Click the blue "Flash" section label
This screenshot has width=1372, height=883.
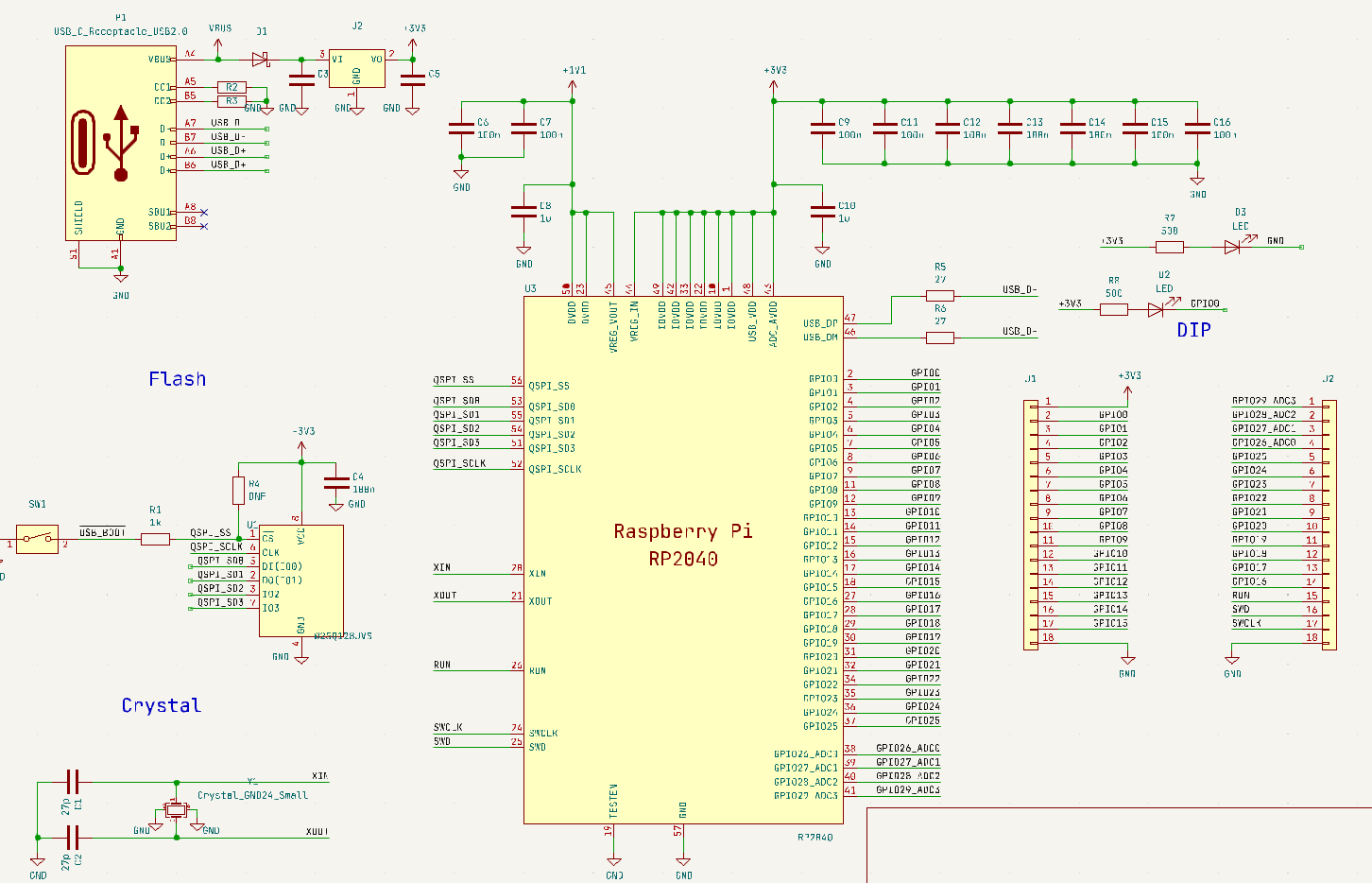[177, 379]
